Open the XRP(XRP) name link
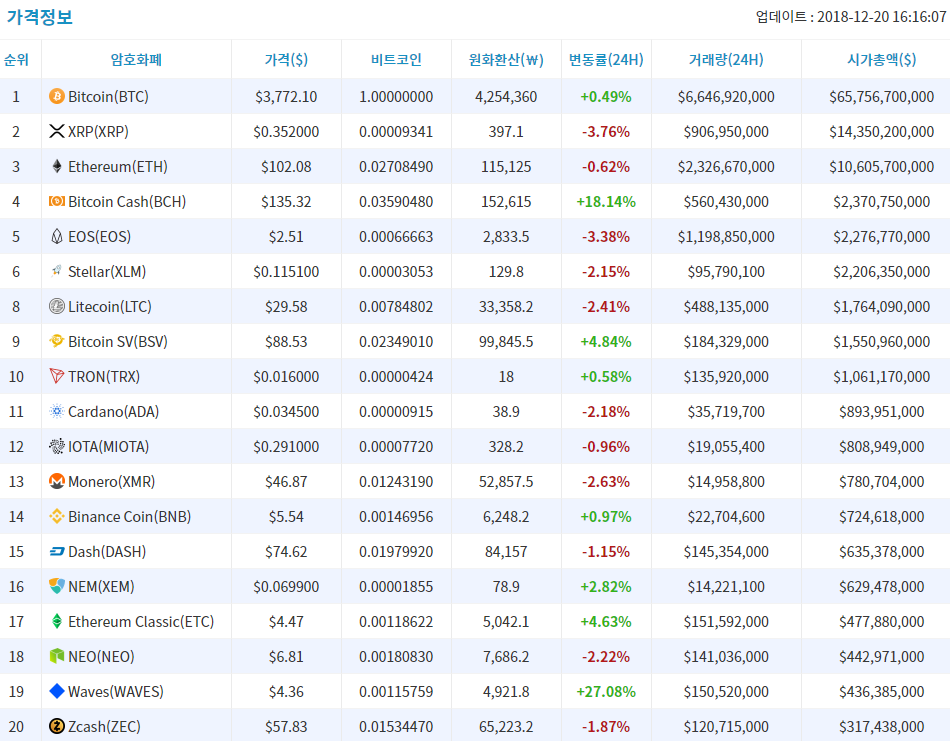Image resolution: width=950 pixels, height=741 pixels. (x=98, y=131)
